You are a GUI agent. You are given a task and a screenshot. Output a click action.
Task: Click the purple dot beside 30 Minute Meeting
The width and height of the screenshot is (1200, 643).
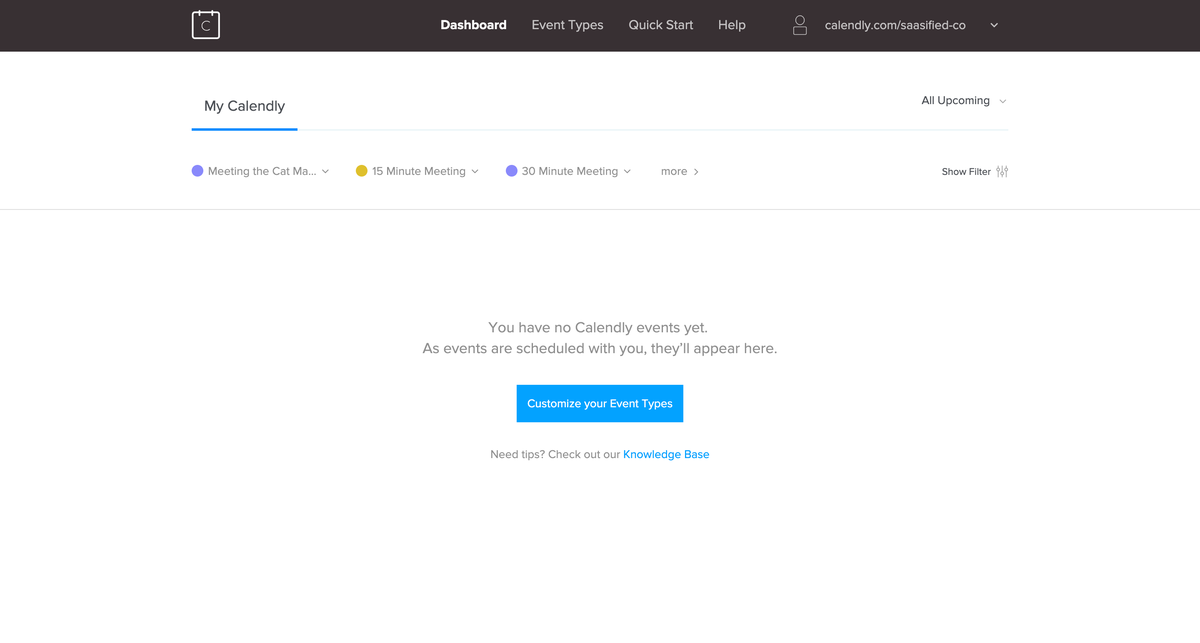[x=512, y=171]
